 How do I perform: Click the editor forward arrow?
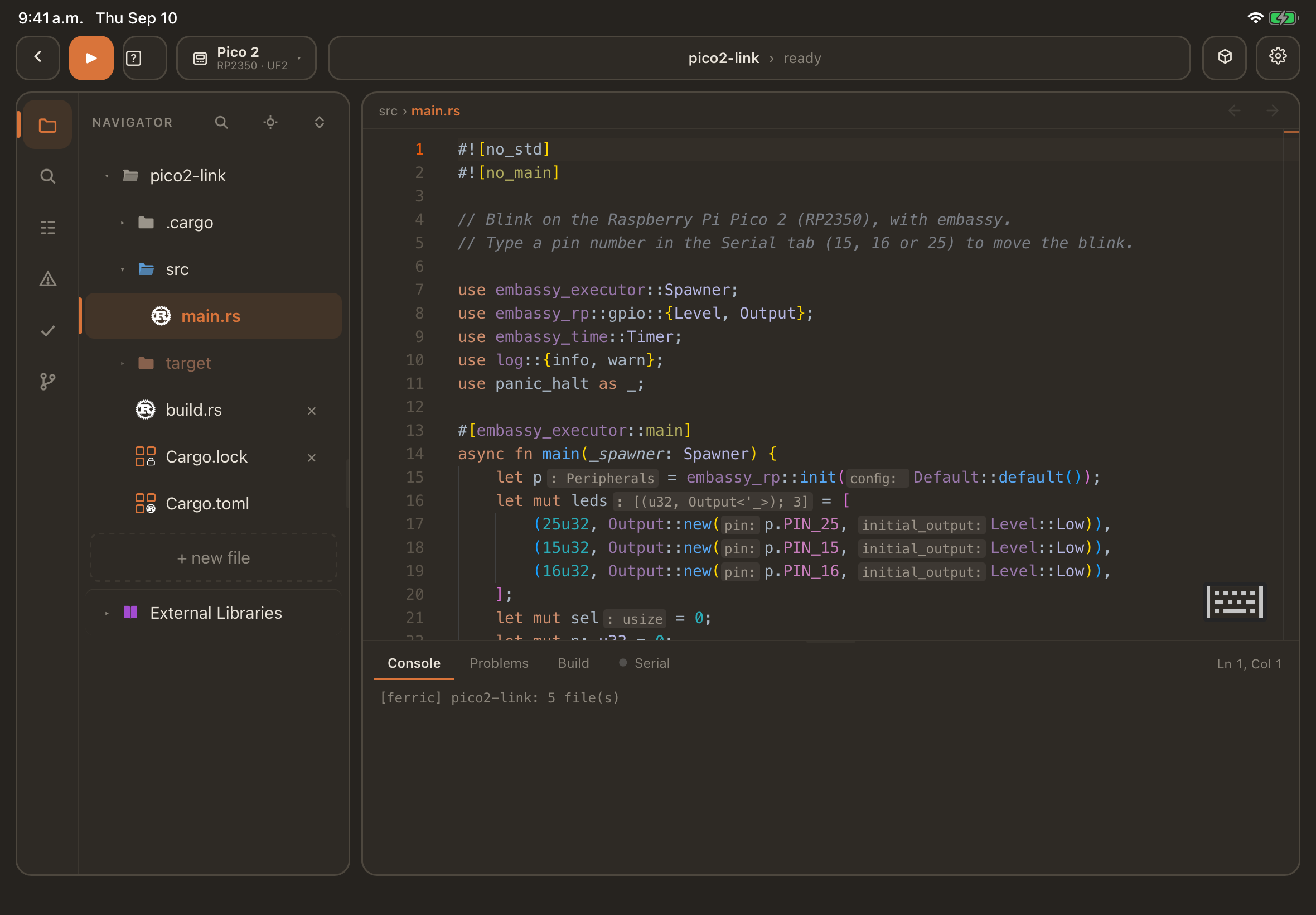click(x=1272, y=110)
